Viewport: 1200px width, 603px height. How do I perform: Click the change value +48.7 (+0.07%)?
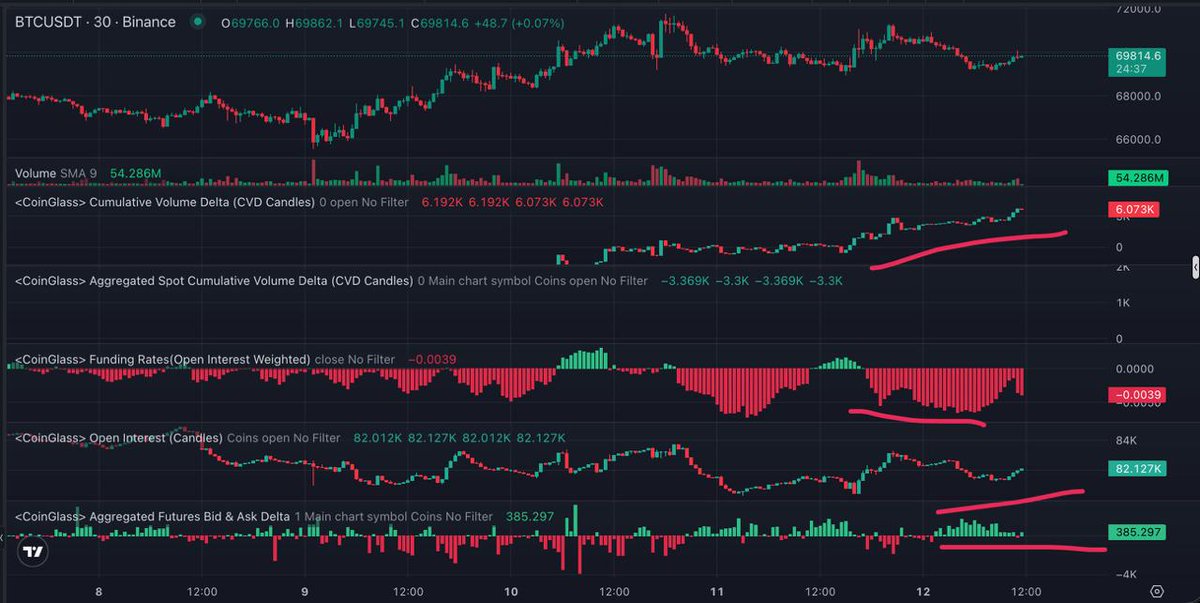coord(521,22)
